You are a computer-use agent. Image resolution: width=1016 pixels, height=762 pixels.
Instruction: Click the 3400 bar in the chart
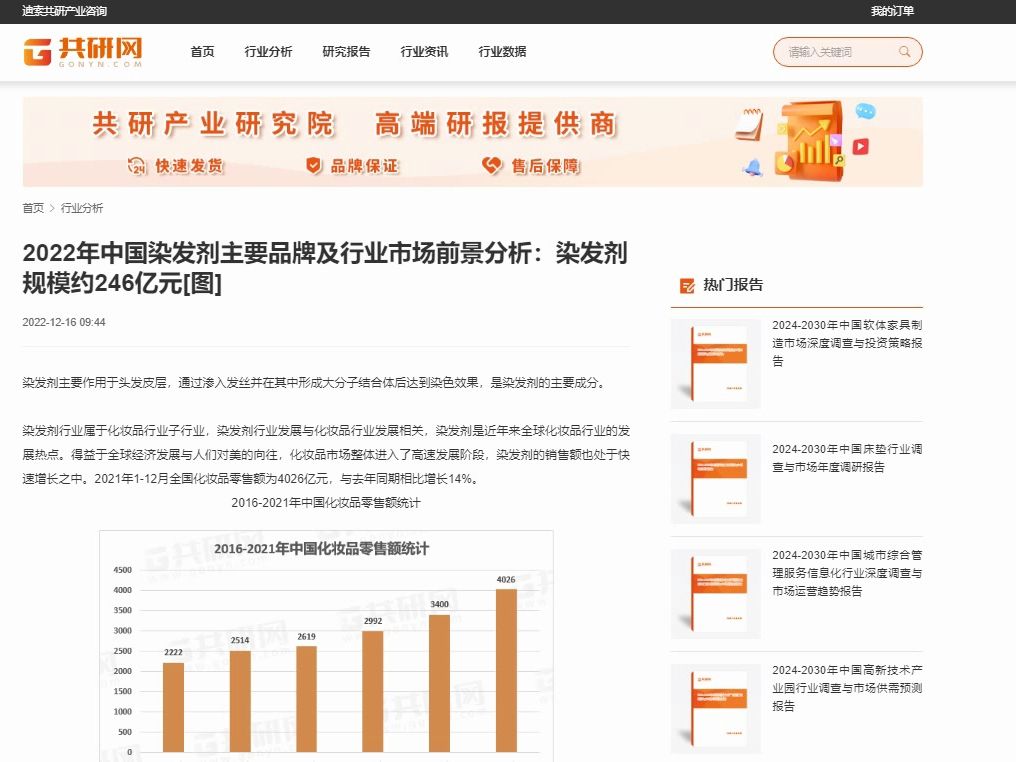[439, 683]
